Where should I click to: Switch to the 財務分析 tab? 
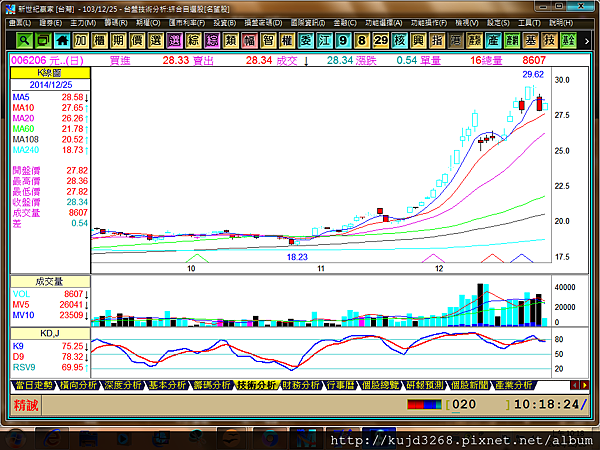pos(301,385)
